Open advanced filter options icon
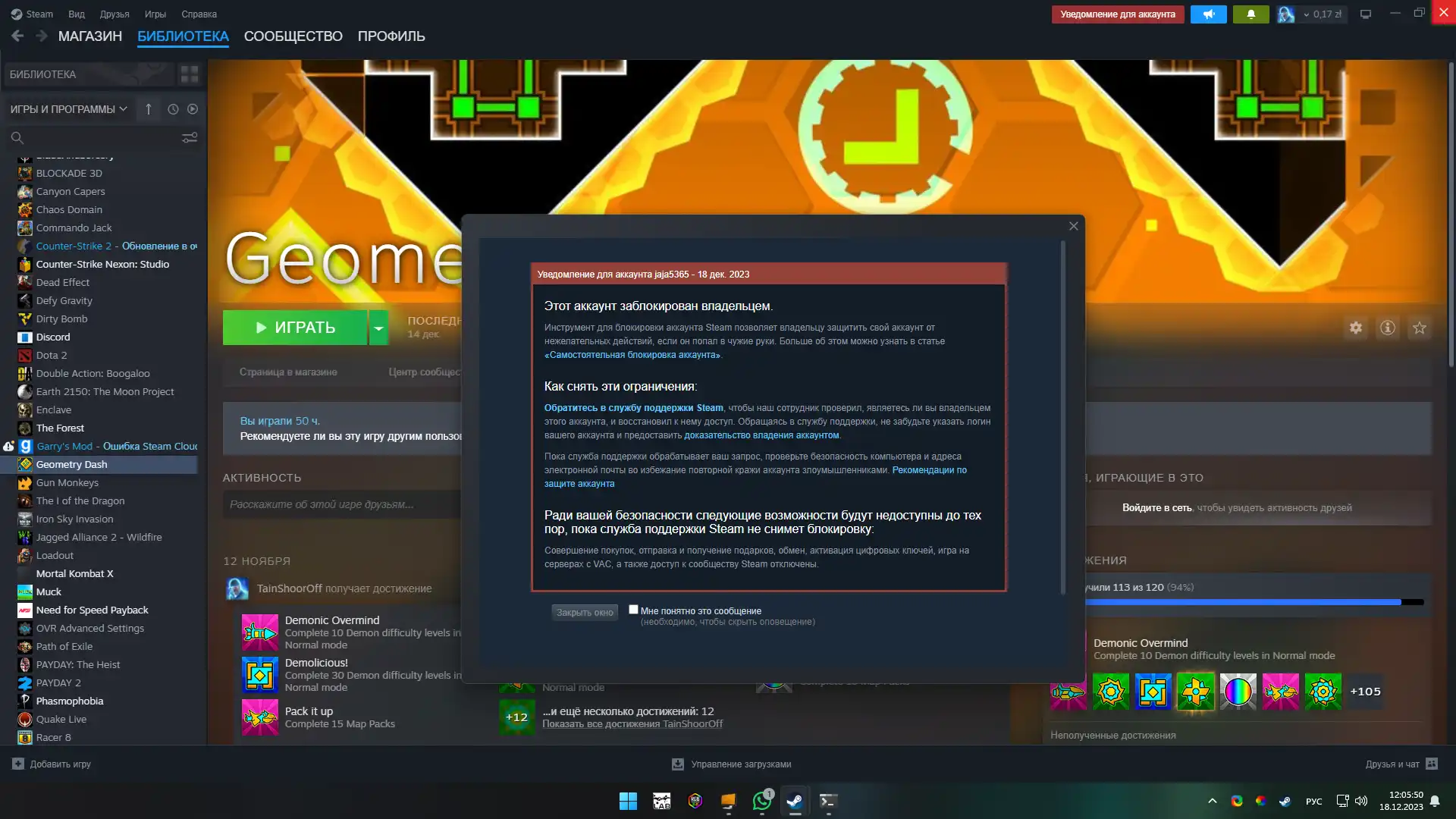 pyautogui.click(x=190, y=137)
